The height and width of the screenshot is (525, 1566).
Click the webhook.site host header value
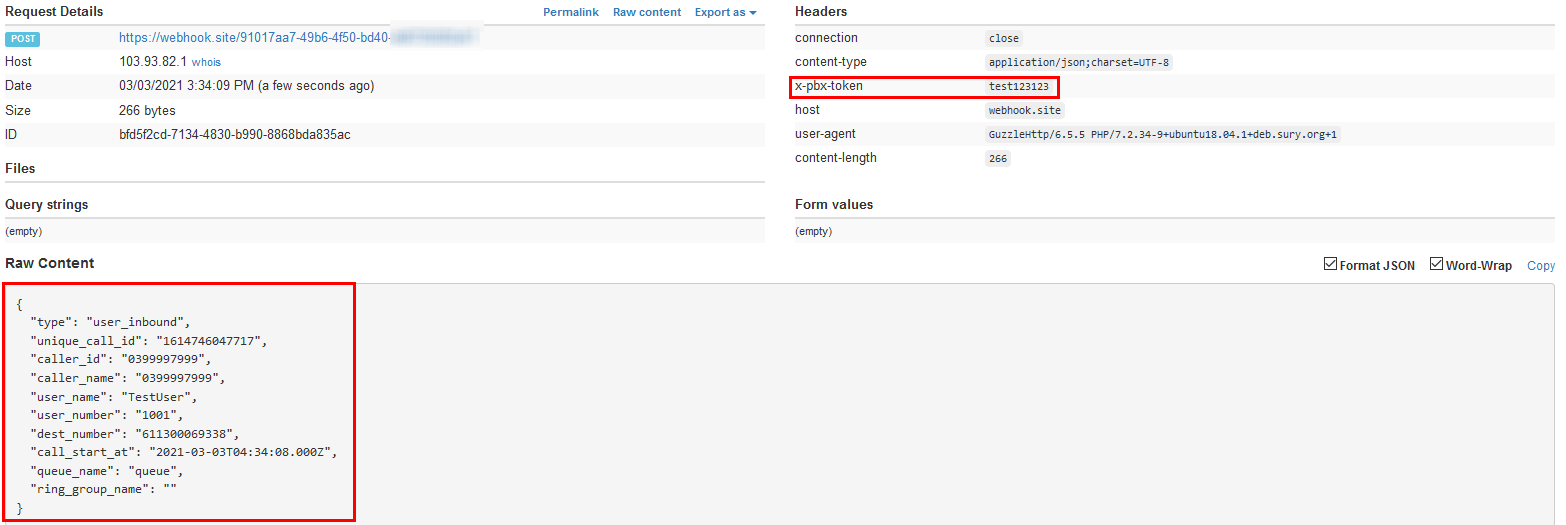click(x=1024, y=110)
